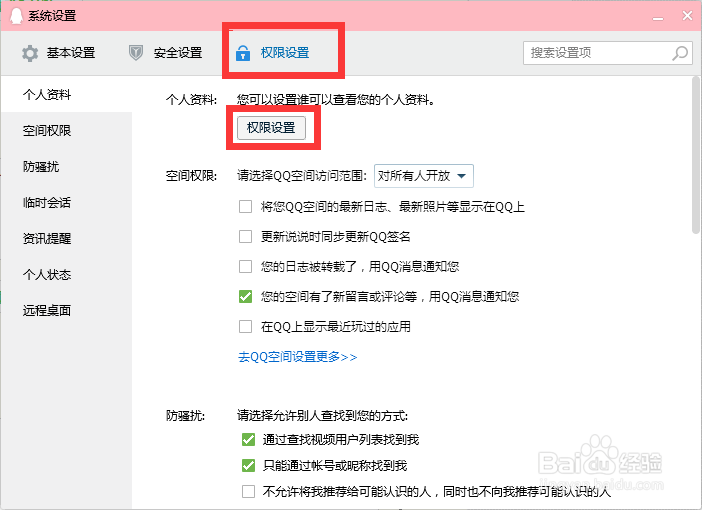Click the magnifier search icon

point(680,53)
